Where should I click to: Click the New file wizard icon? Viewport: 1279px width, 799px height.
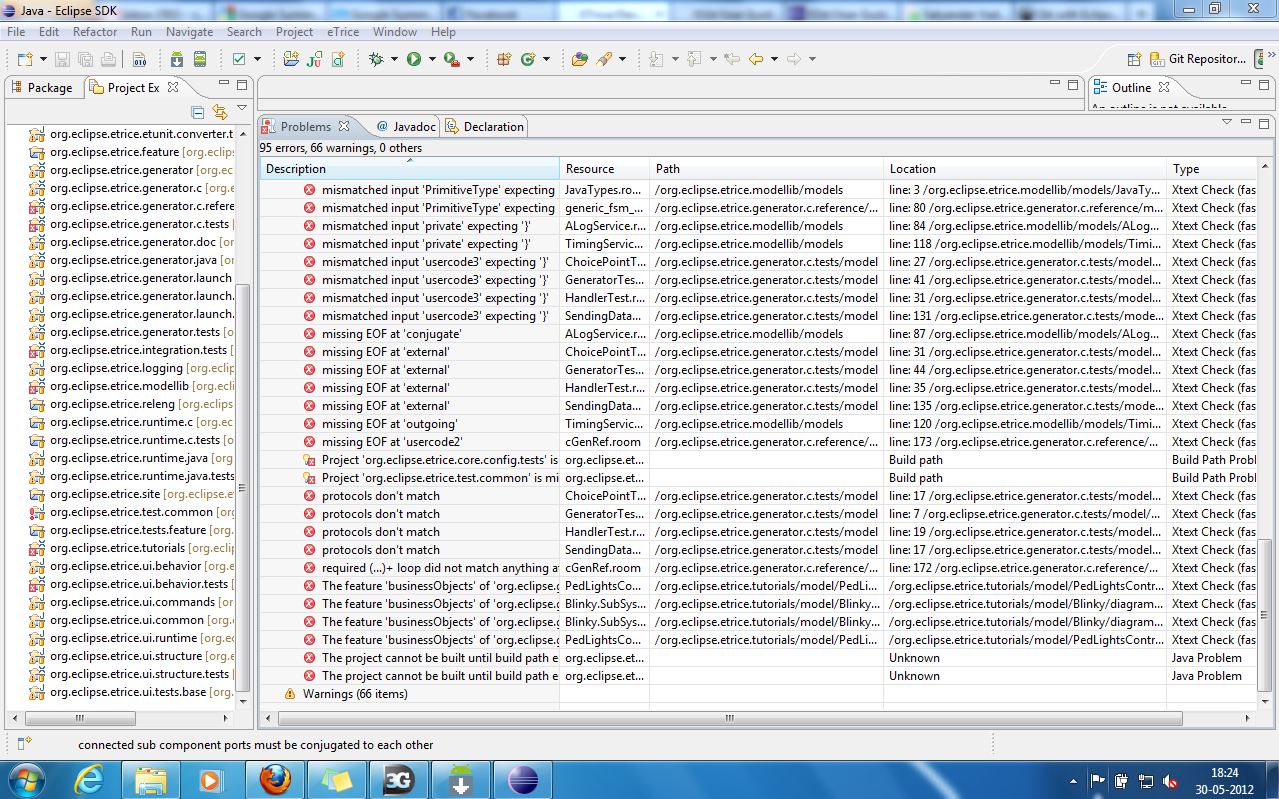click(x=25, y=59)
